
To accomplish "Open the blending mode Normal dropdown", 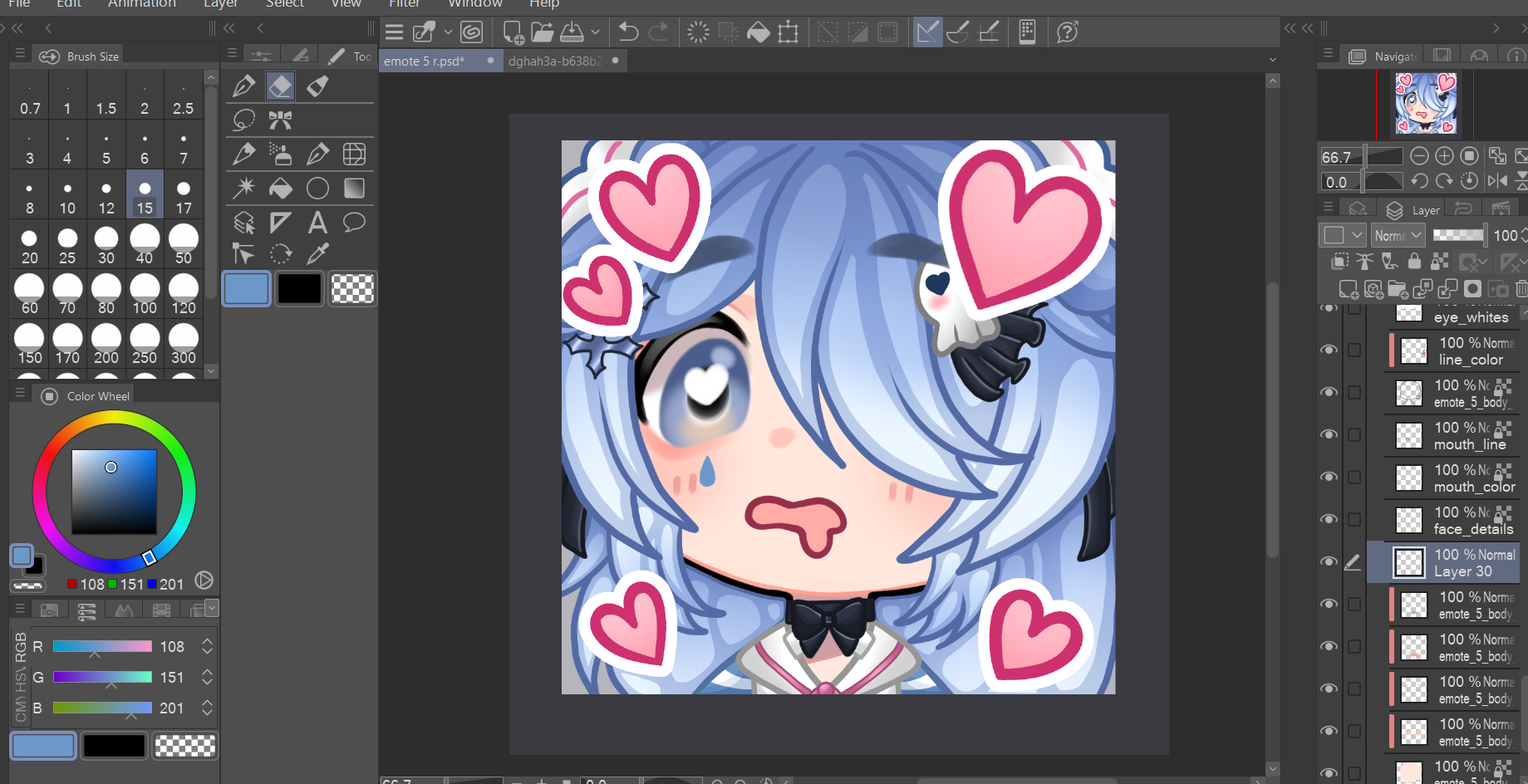I will point(1398,236).
